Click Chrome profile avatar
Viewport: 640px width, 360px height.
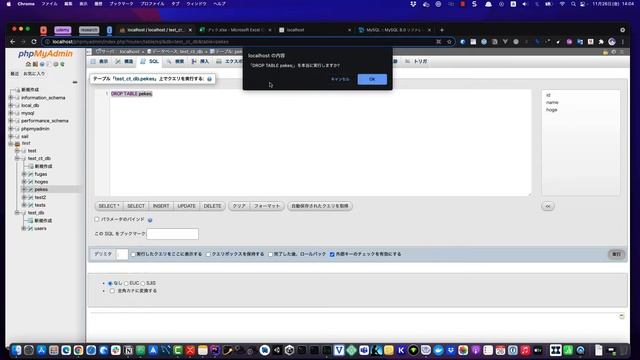pos(612,42)
